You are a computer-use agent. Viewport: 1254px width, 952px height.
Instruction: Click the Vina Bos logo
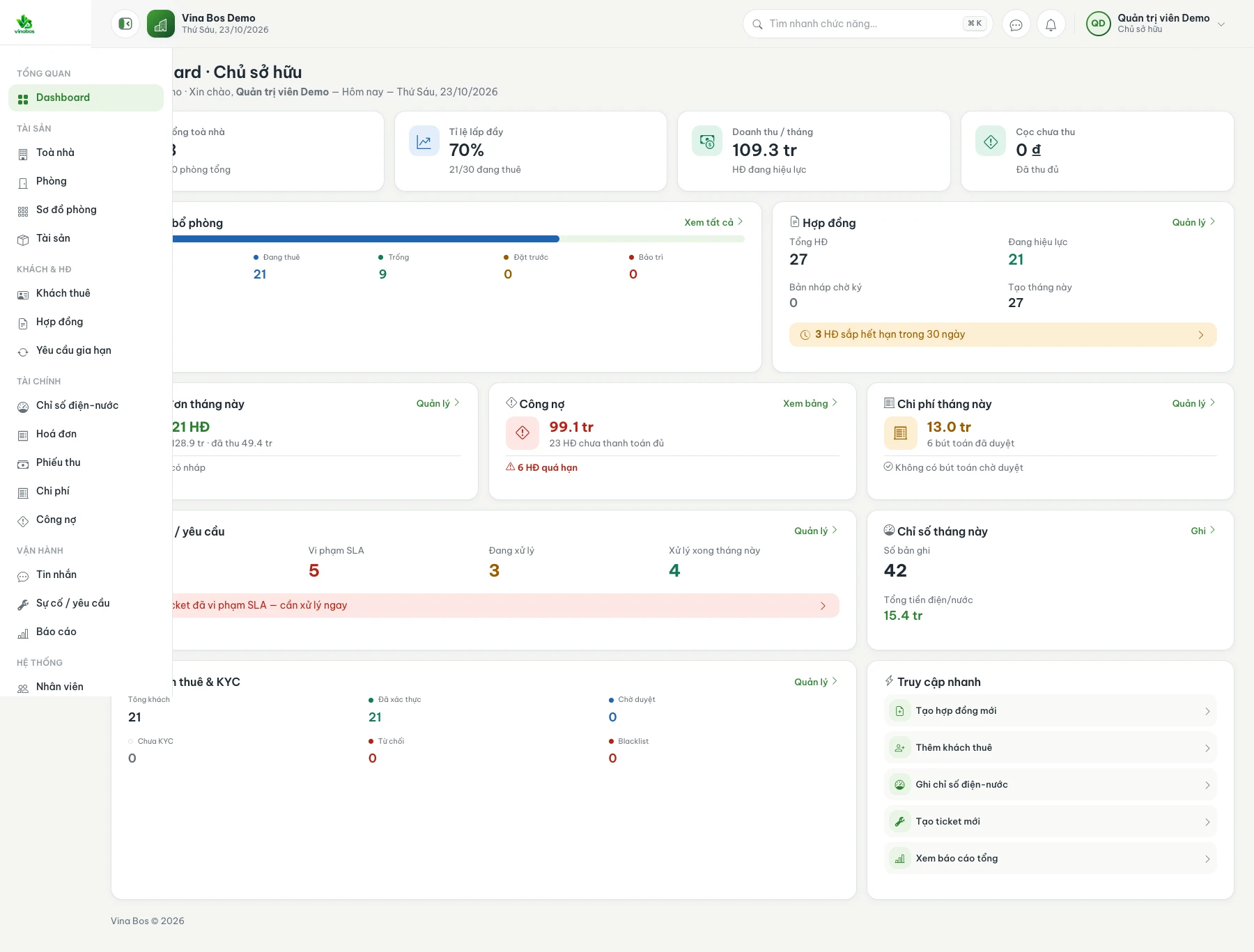[24, 24]
